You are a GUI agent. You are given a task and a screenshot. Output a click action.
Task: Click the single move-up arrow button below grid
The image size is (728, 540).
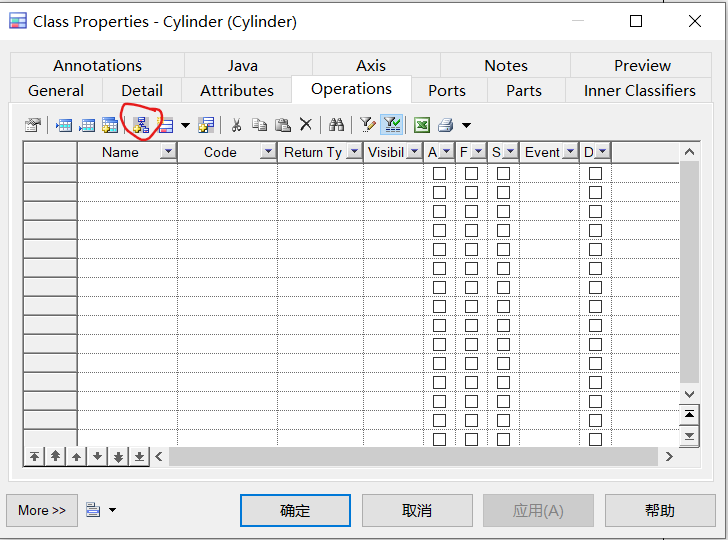click(x=76, y=456)
